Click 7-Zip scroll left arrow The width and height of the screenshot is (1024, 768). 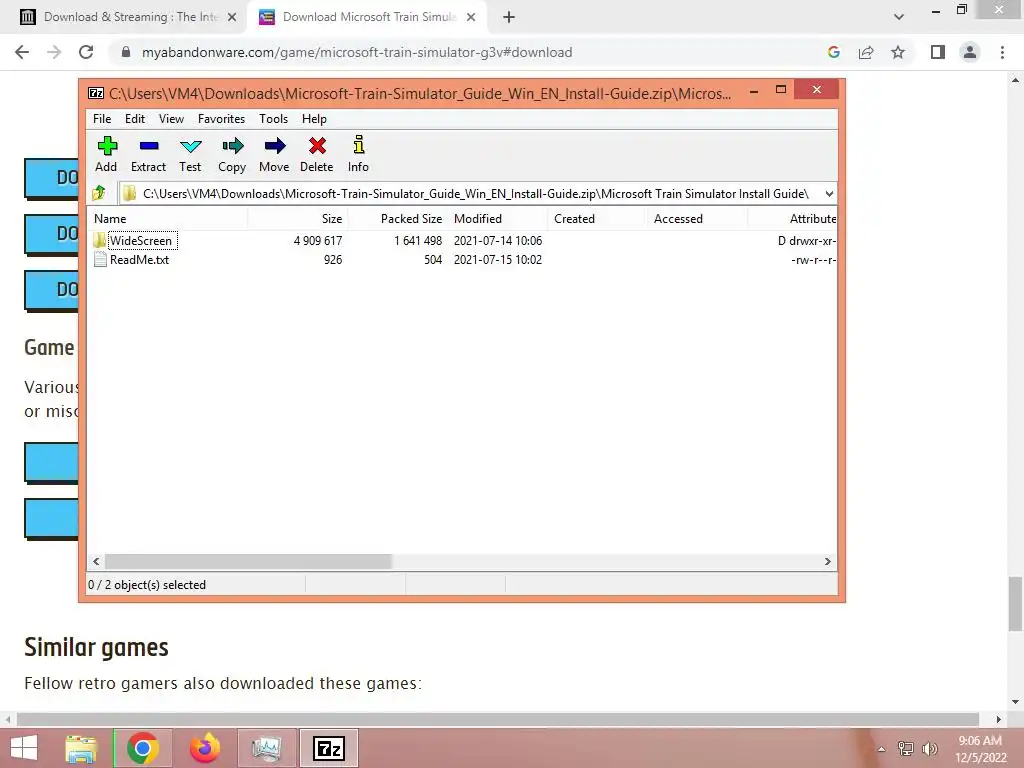click(x=97, y=562)
